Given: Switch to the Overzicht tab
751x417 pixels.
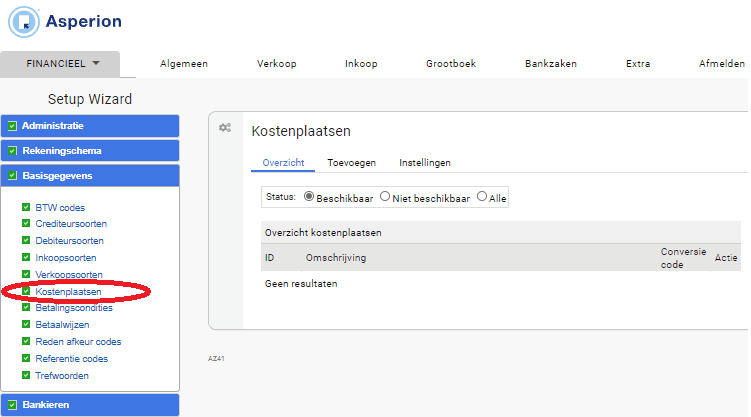Looking at the screenshot, I should pyautogui.click(x=283, y=163).
